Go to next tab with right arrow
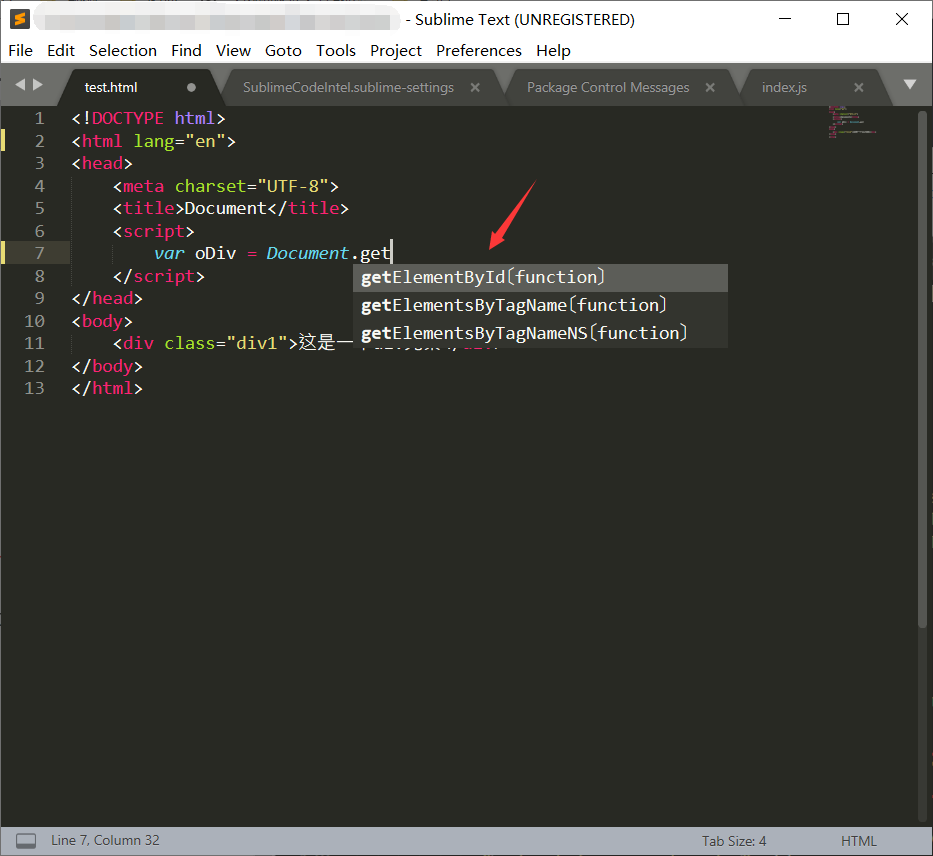This screenshot has height=856, width=933. click(37, 84)
